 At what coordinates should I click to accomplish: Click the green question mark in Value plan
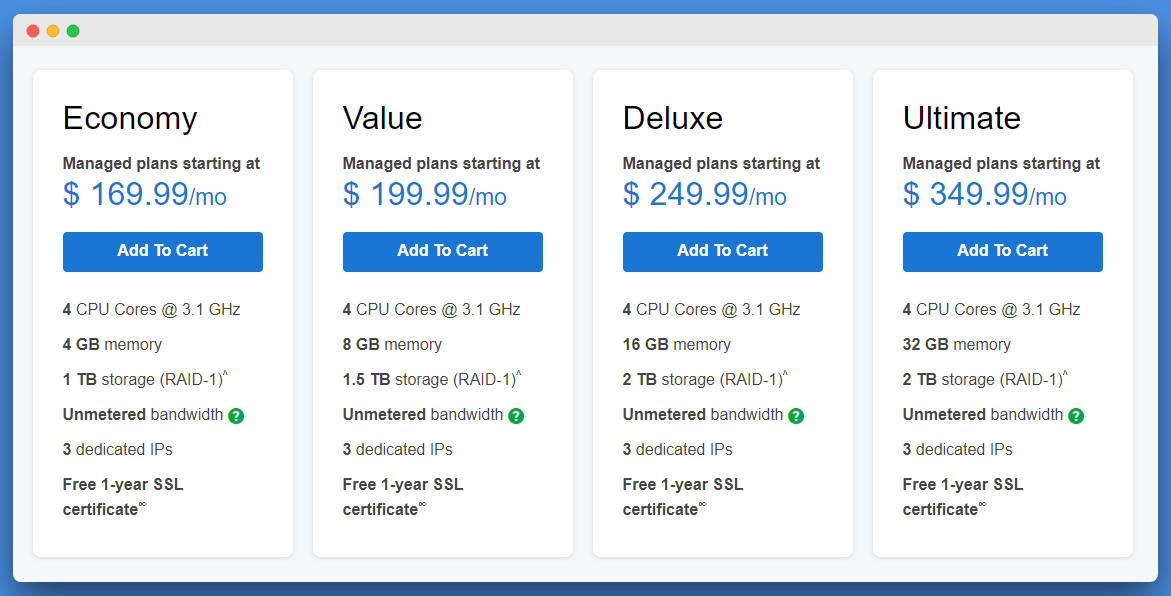(517, 415)
